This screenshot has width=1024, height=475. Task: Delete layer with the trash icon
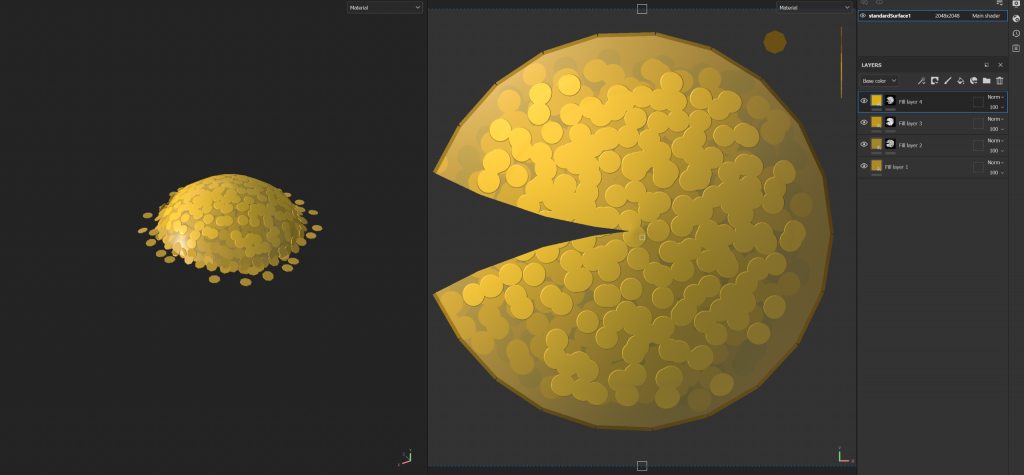999,81
